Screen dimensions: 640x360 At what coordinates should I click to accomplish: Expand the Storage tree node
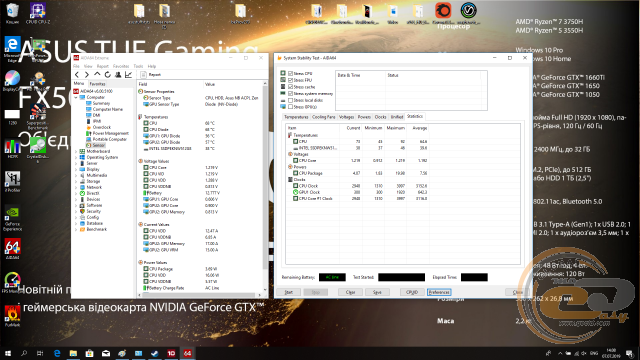tap(76, 181)
